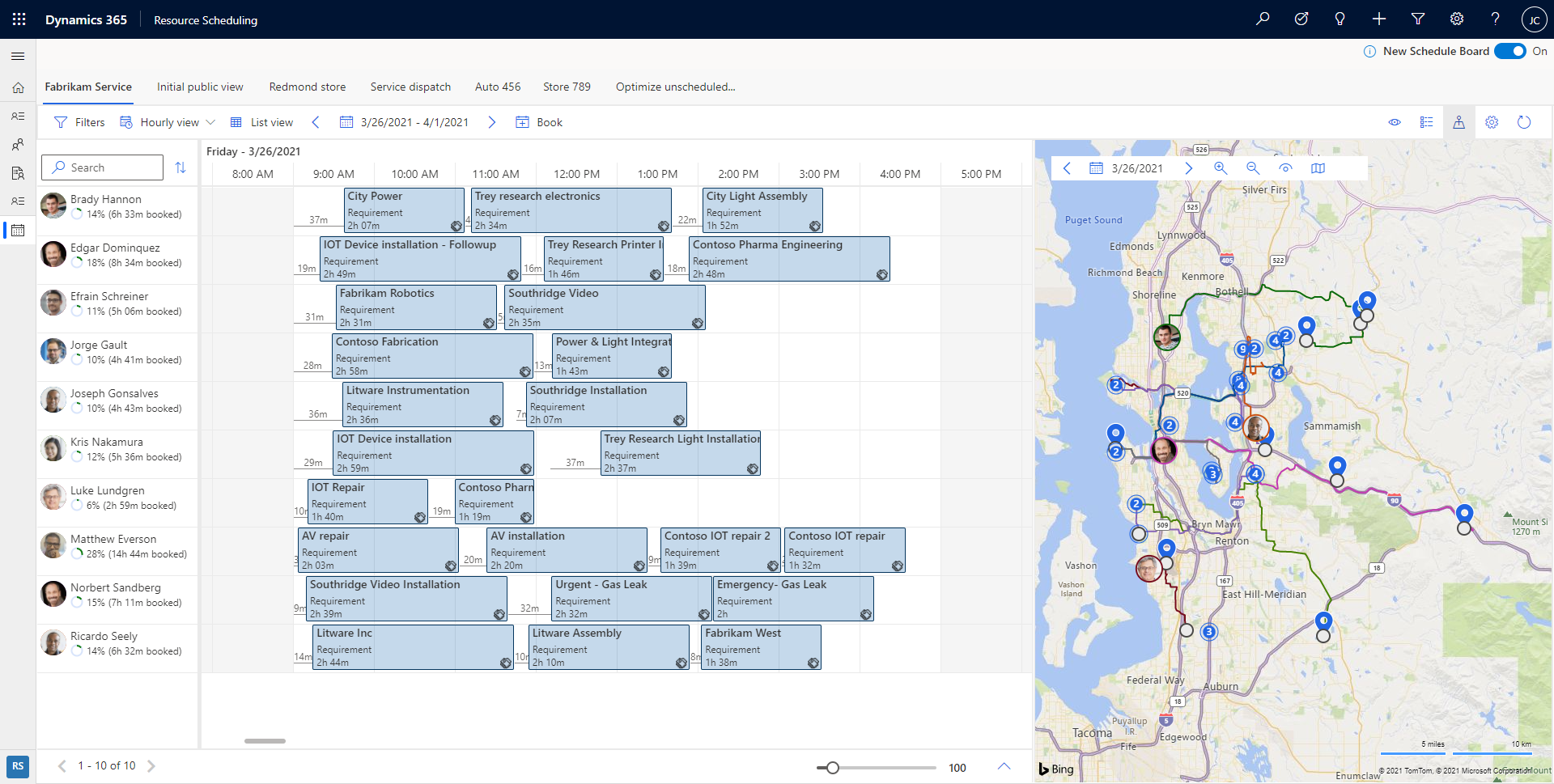Toggle the eye icon on the map toolbar
Viewport: 1554px width, 784px height.
1286,168
